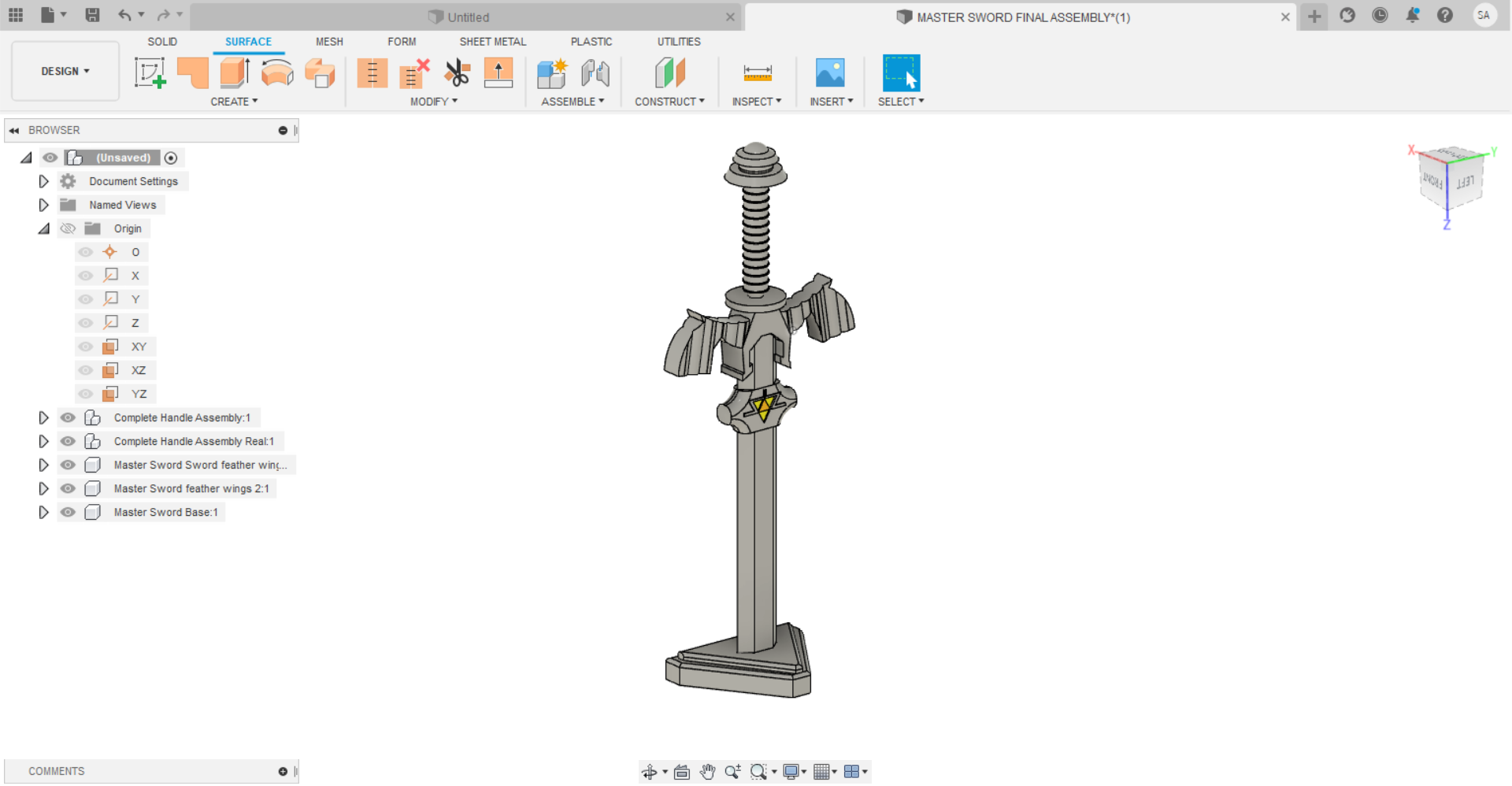Screen dimensions: 1512x786
Task: Expand Document Settings node
Action: click(x=43, y=181)
